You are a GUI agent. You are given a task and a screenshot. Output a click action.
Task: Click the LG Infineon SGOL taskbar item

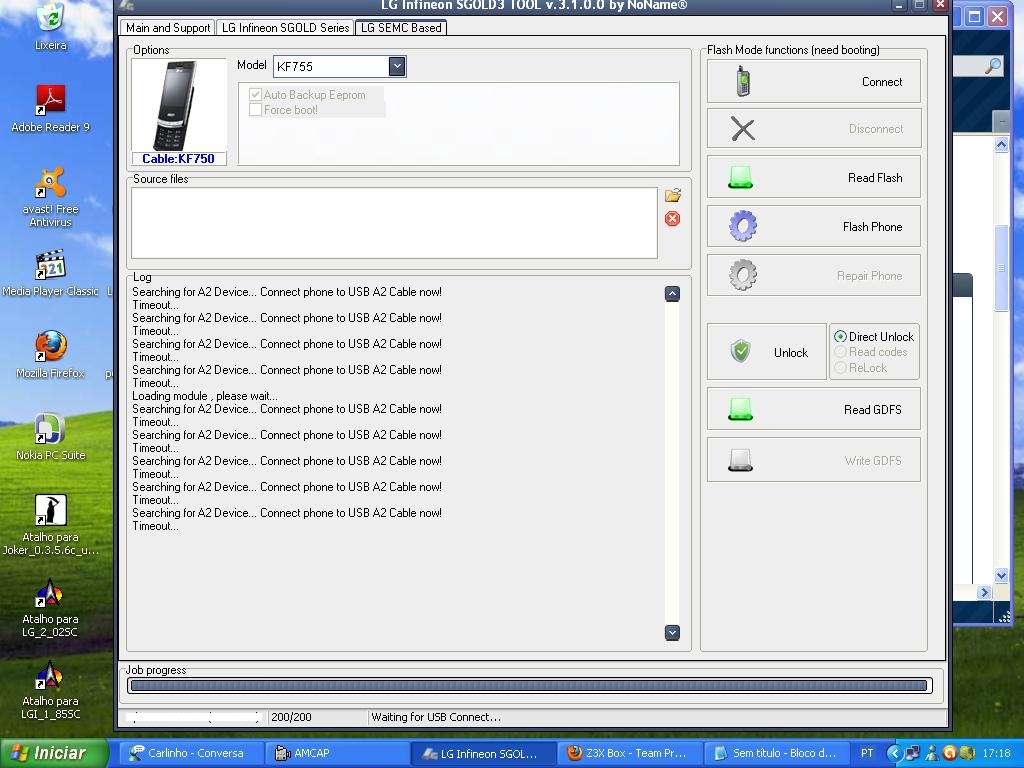coord(483,753)
